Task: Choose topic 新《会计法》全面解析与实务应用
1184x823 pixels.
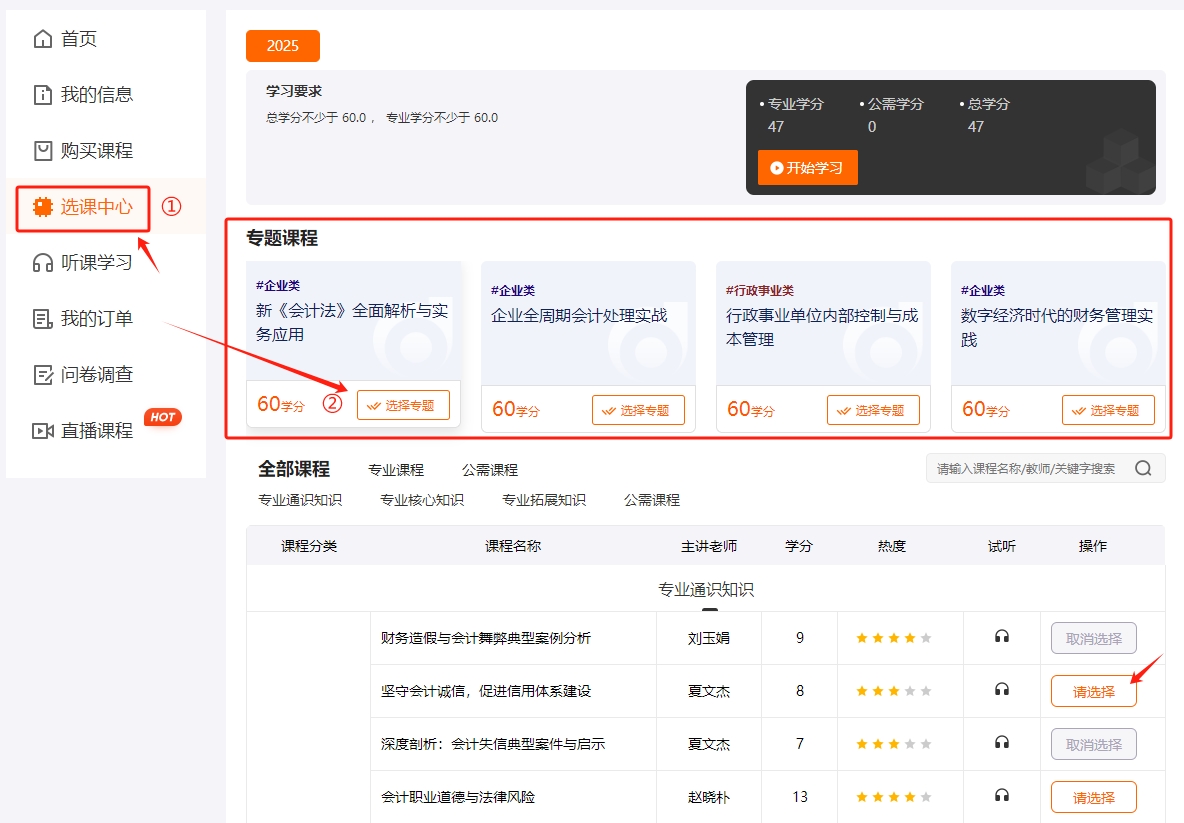Action: pyautogui.click(x=403, y=404)
